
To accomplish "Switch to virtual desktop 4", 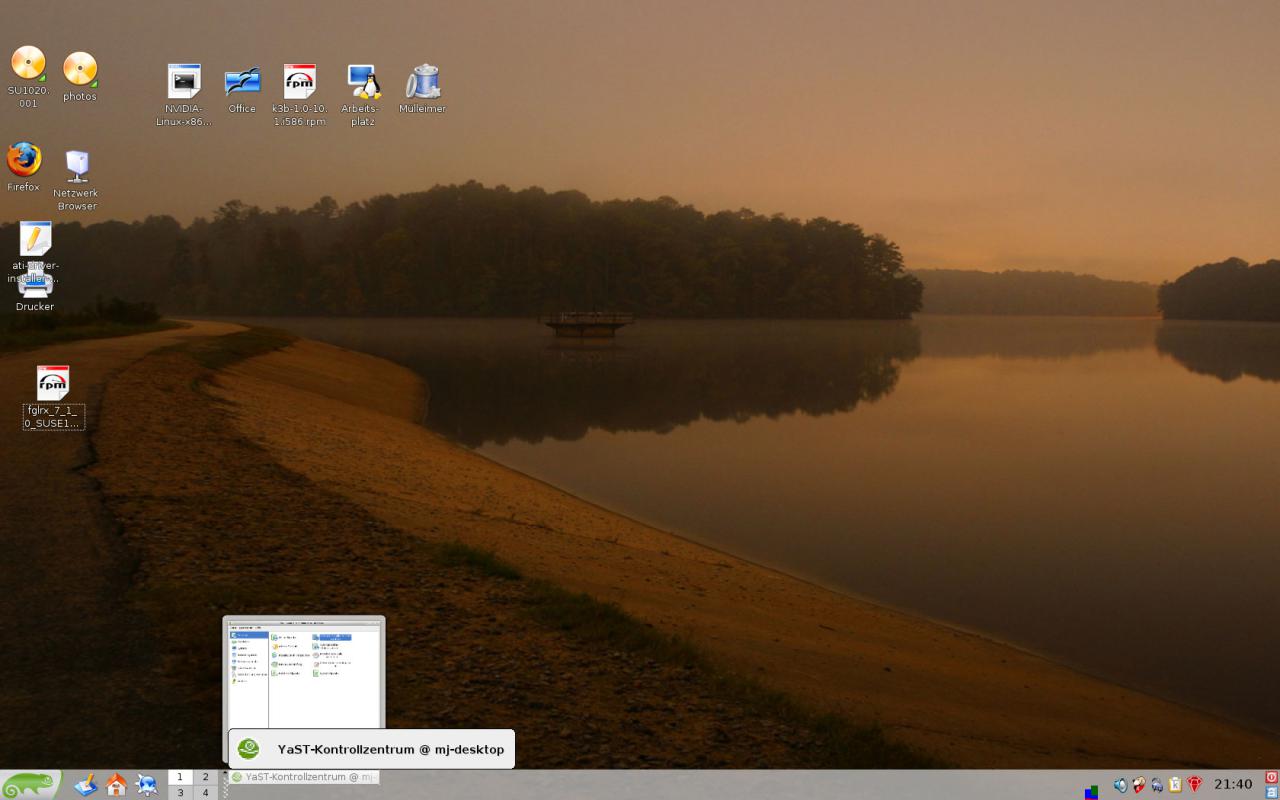I will click(205, 792).
